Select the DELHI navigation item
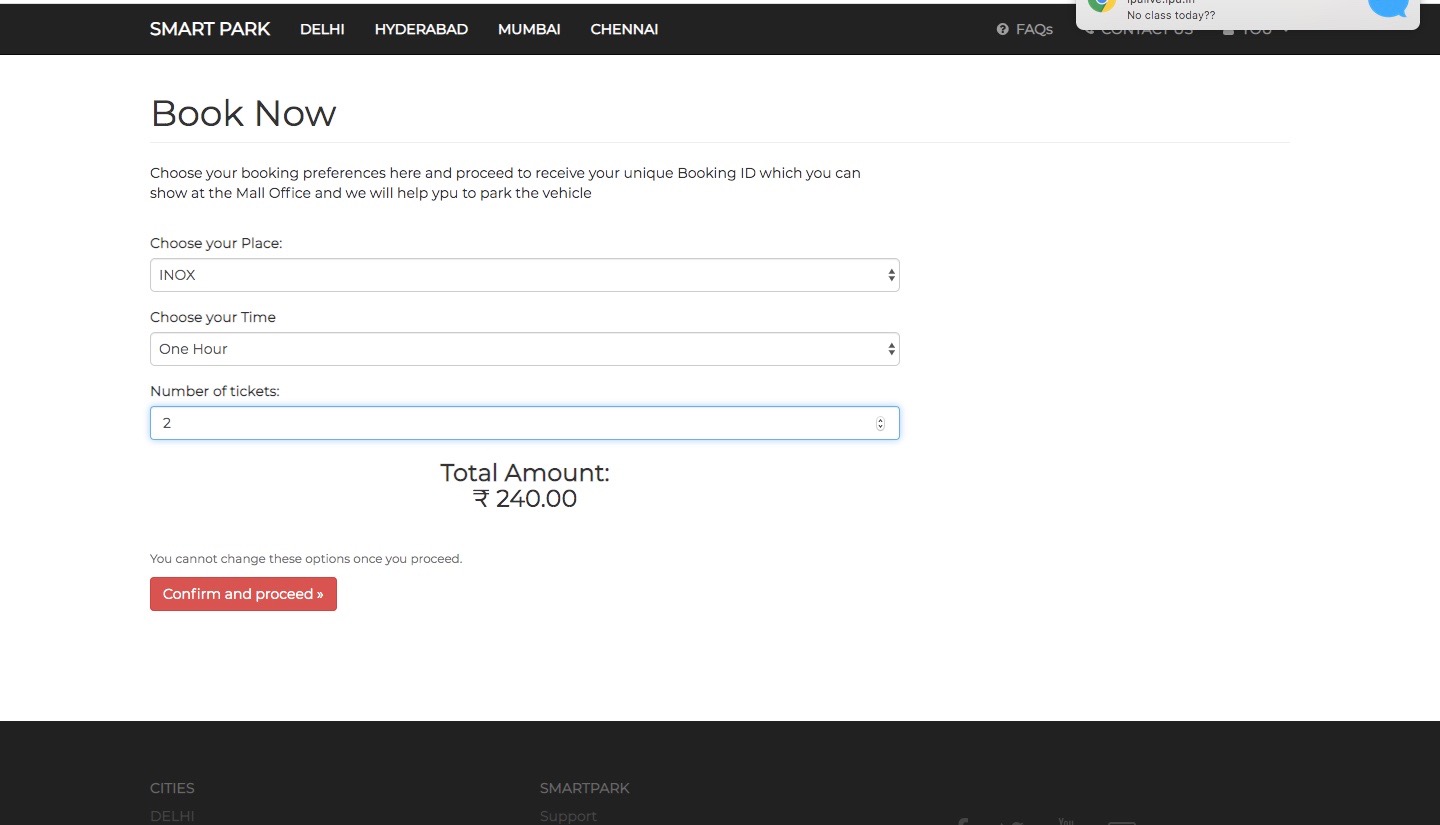This screenshot has width=1440, height=825. (322, 29)
